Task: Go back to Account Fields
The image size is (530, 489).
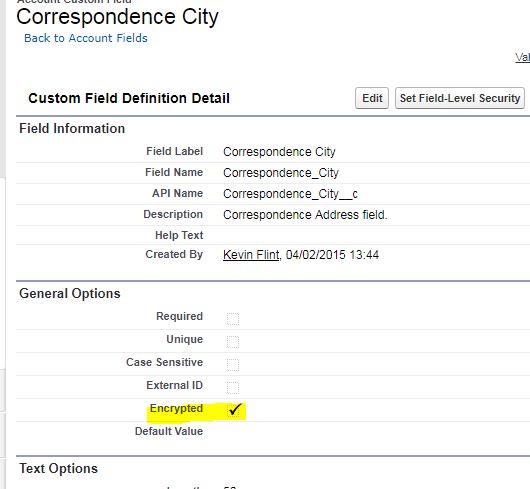Action: click(86, 38)
